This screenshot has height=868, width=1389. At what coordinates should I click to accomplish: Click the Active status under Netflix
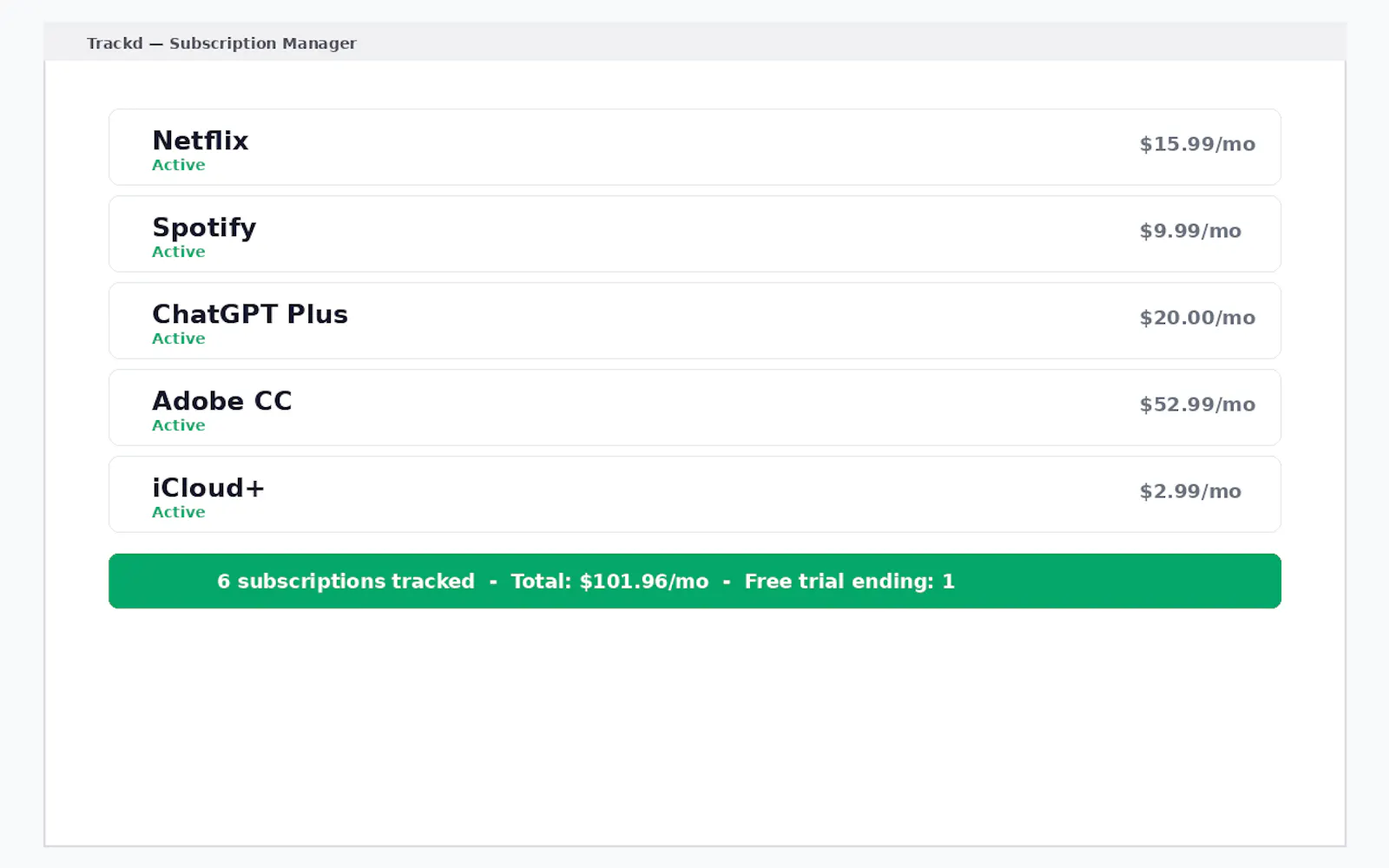click(x=179, y=165)
